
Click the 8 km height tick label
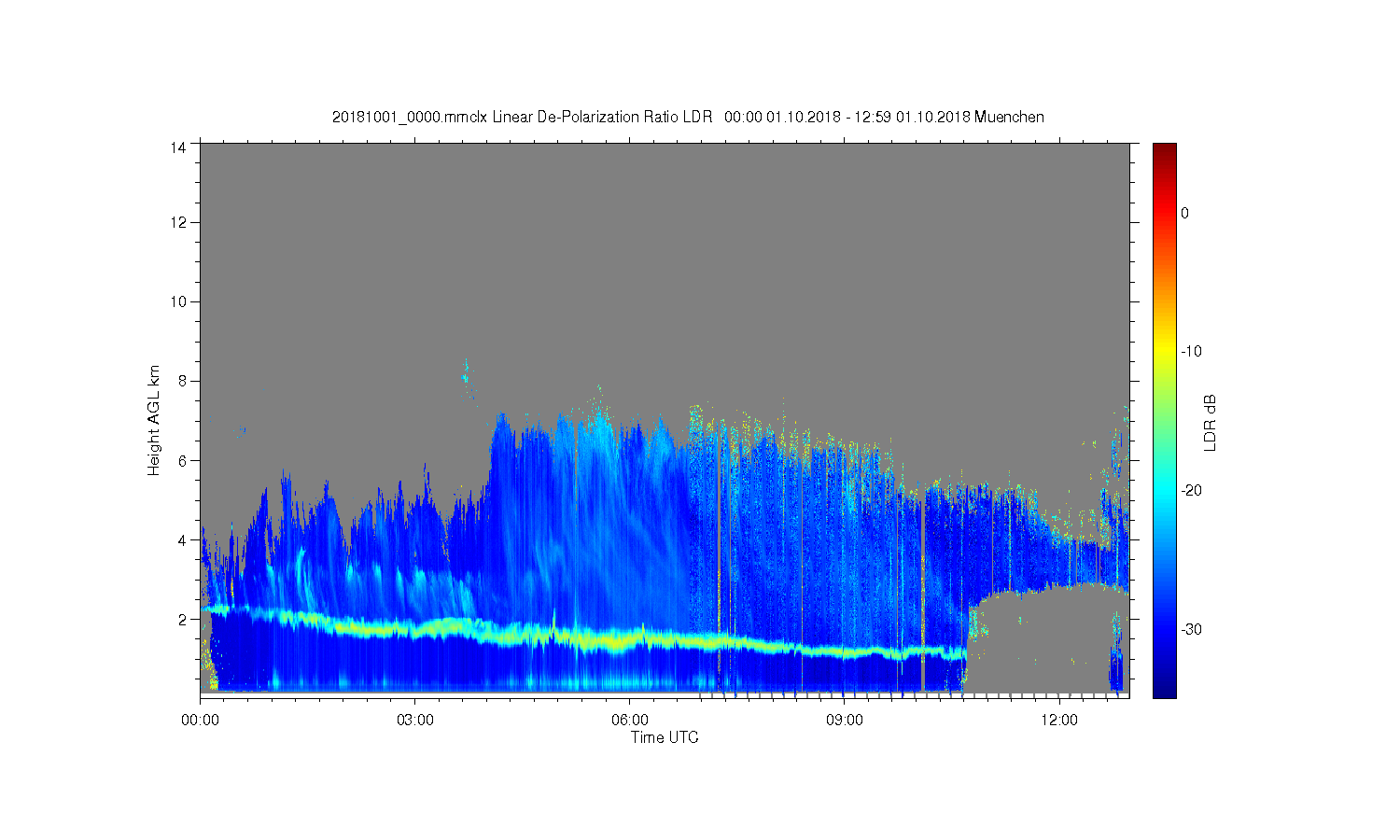coord(183,381)
